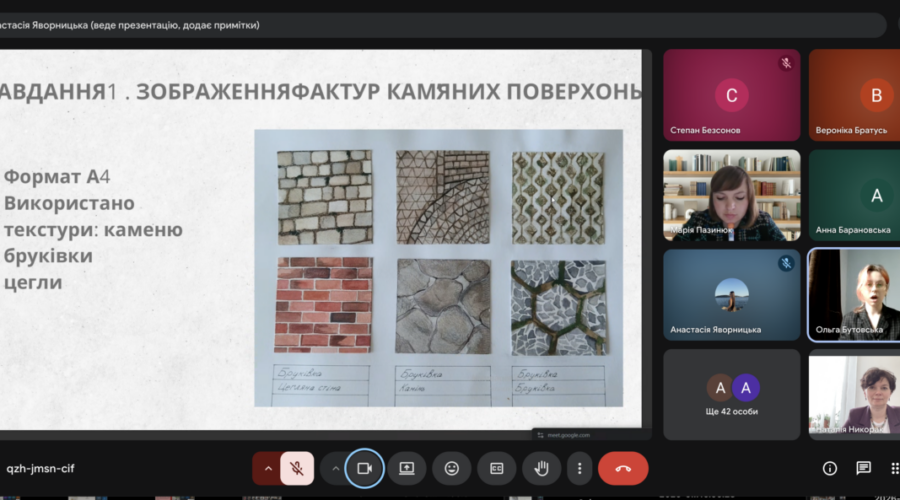
Task: Open meeting details info icon
Action: tap(829, 468)
